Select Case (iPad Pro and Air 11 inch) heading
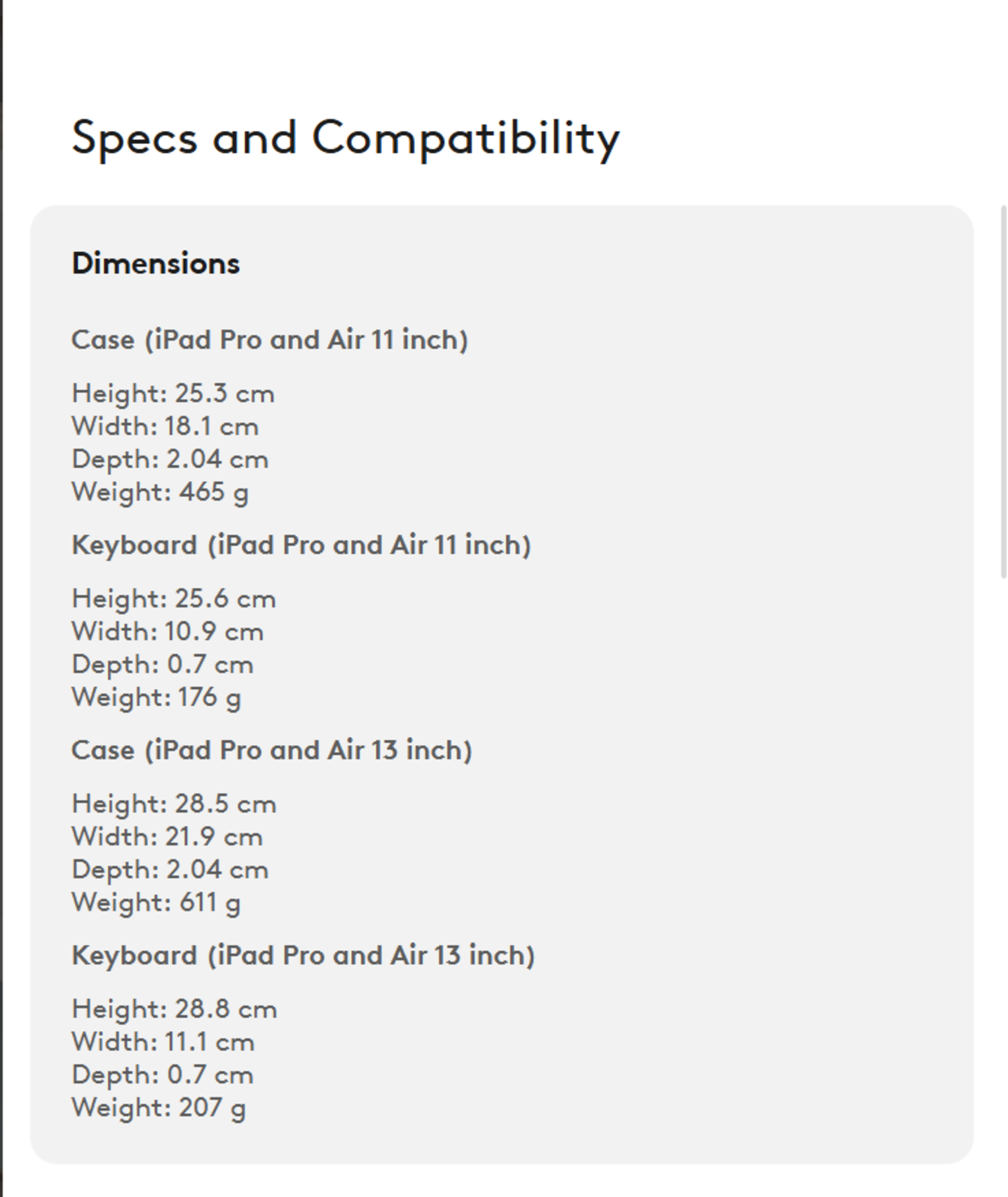This screenshot has width=1008, height=1197. point(269,339)
